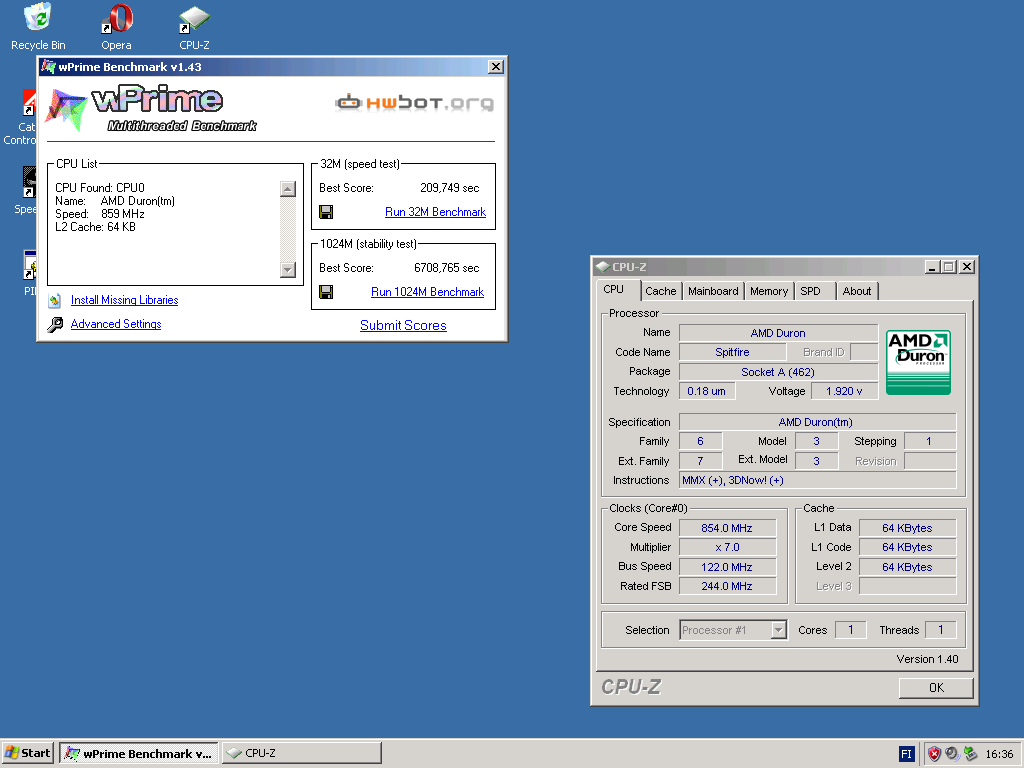Click the 1024M best score 6708,765 sec
1024x768 pixels.
click(447, 268)
